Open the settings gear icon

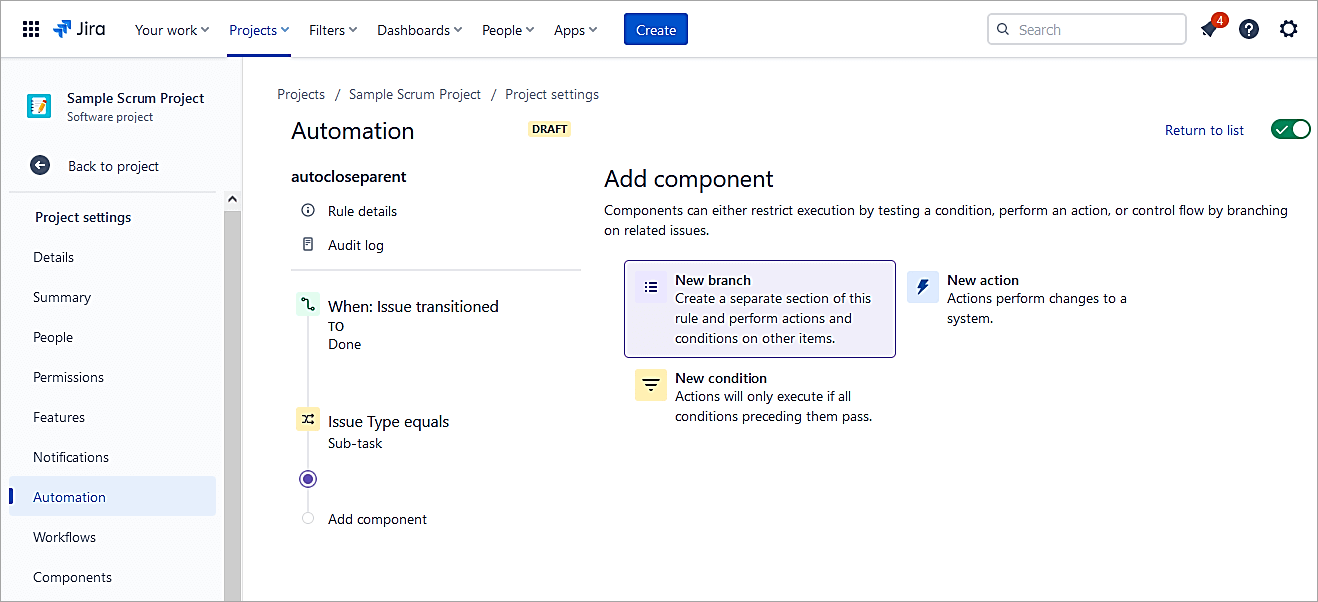(1289, 30)
